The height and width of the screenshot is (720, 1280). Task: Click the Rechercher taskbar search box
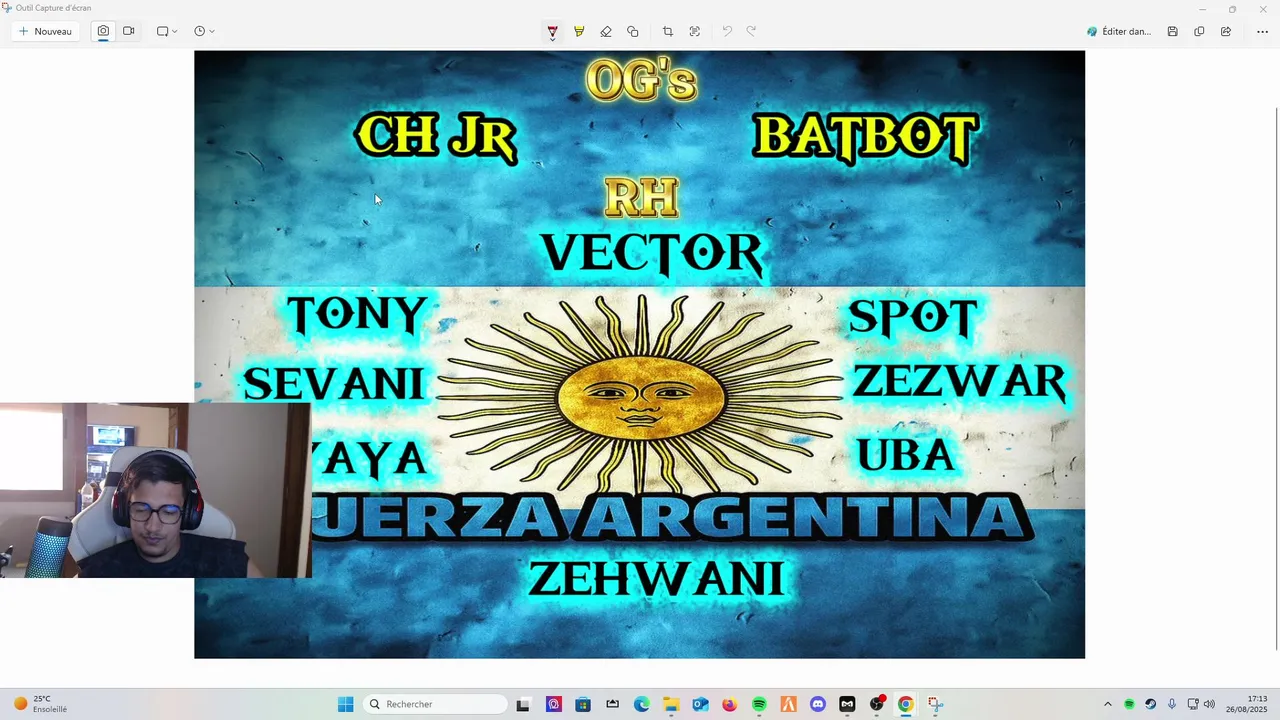[x=435, y=704]
